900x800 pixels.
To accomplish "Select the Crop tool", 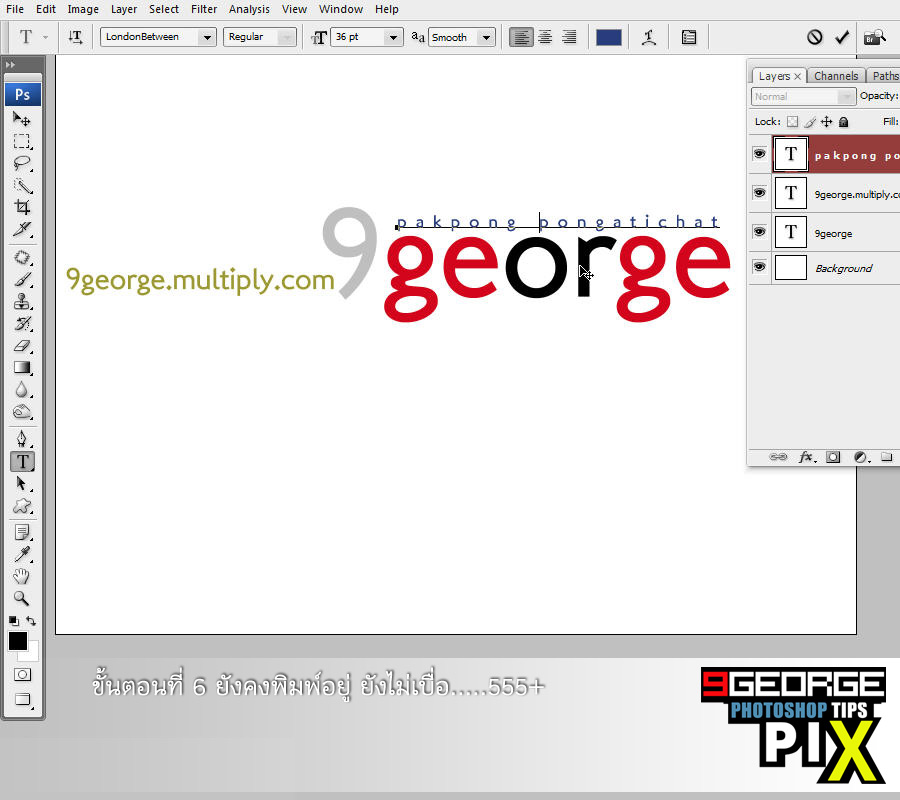I will click(x=22, y=207).
